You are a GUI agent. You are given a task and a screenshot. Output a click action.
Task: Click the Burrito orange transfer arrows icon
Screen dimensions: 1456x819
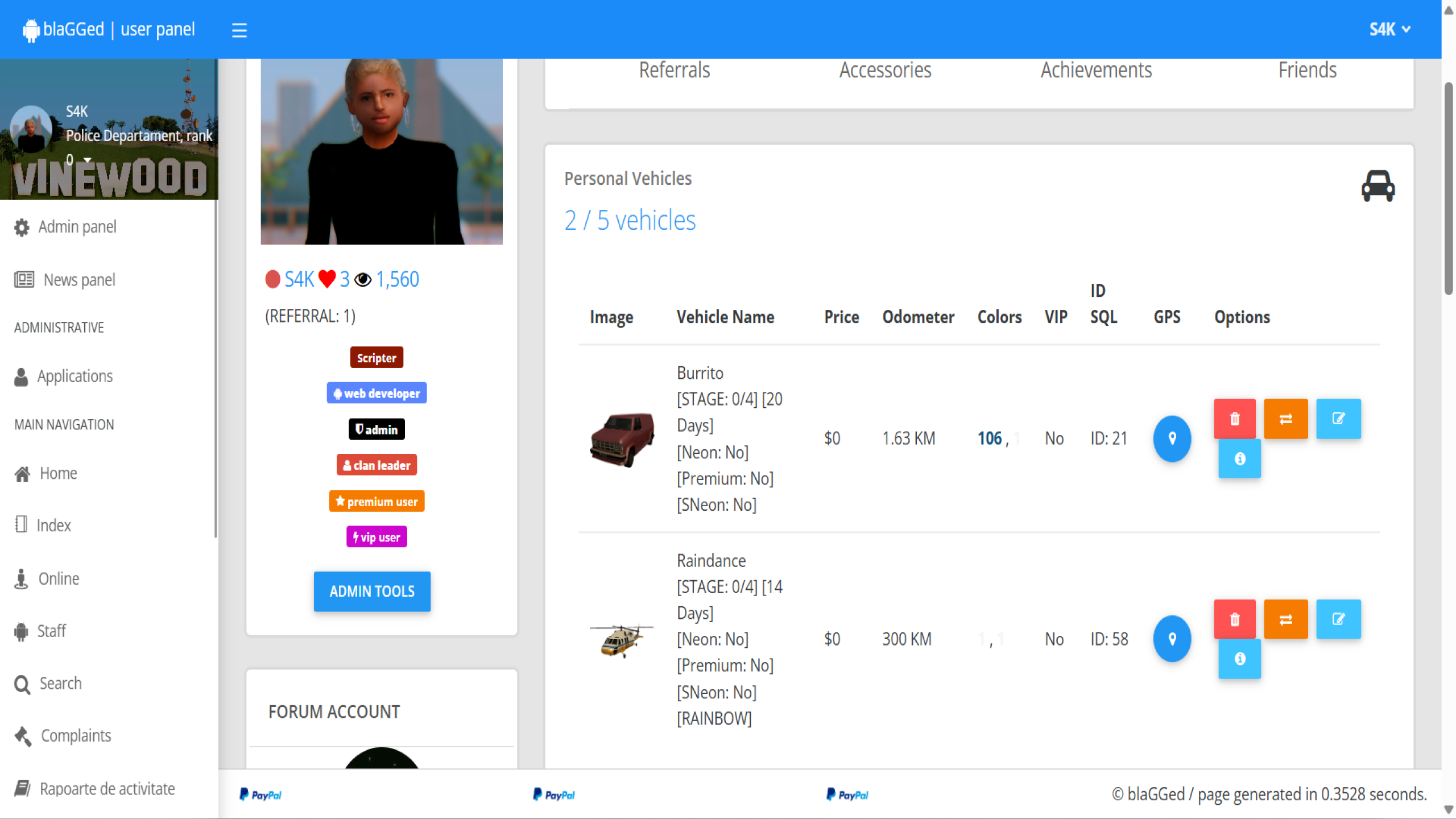[x=1285, y=419]
